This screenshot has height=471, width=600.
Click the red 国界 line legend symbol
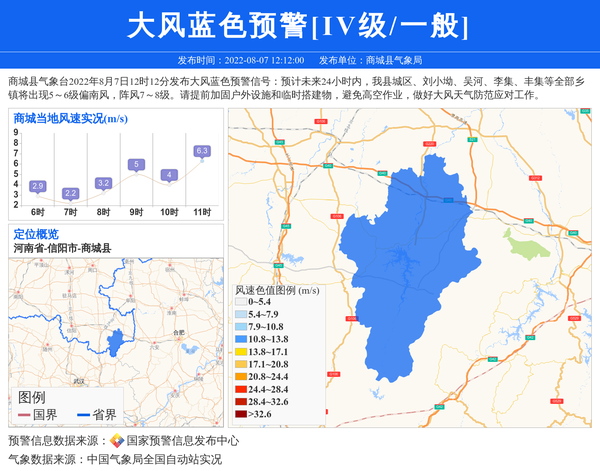(x=23, y=415)
